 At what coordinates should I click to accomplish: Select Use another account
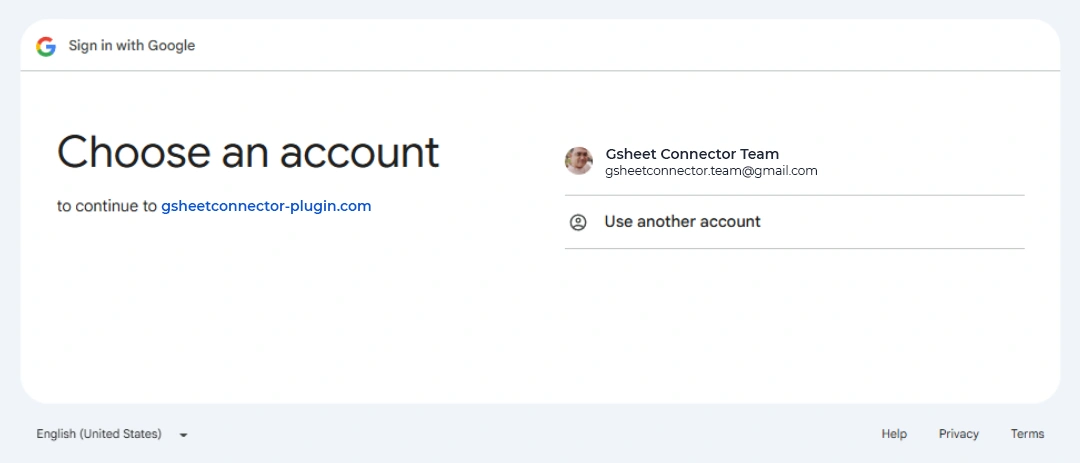tap(794, 222)
